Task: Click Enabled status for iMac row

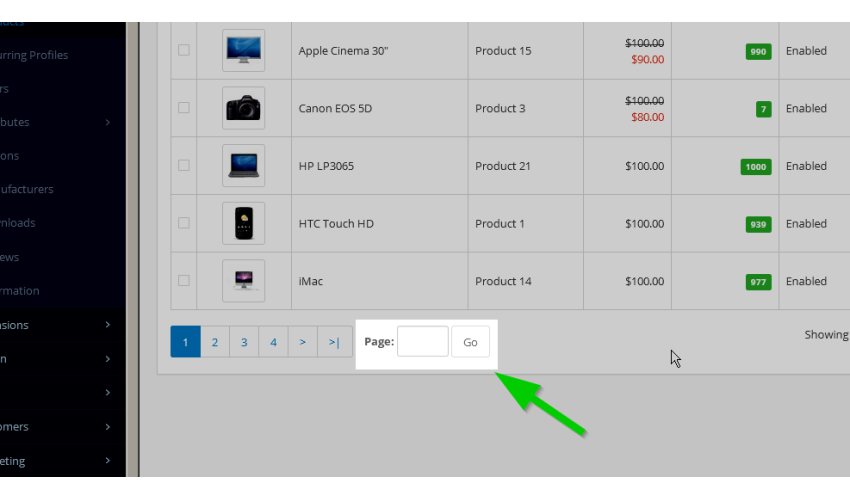Action: (x=806, y=281)
